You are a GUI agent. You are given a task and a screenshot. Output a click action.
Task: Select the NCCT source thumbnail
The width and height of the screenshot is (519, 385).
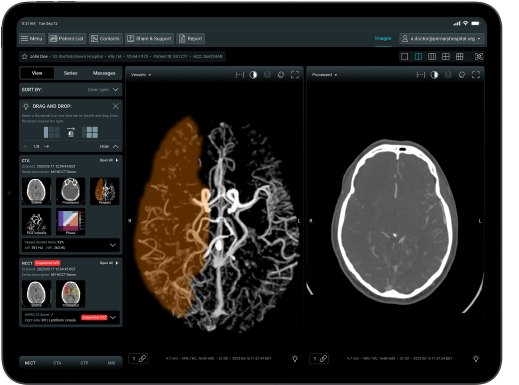click(36, 294)
